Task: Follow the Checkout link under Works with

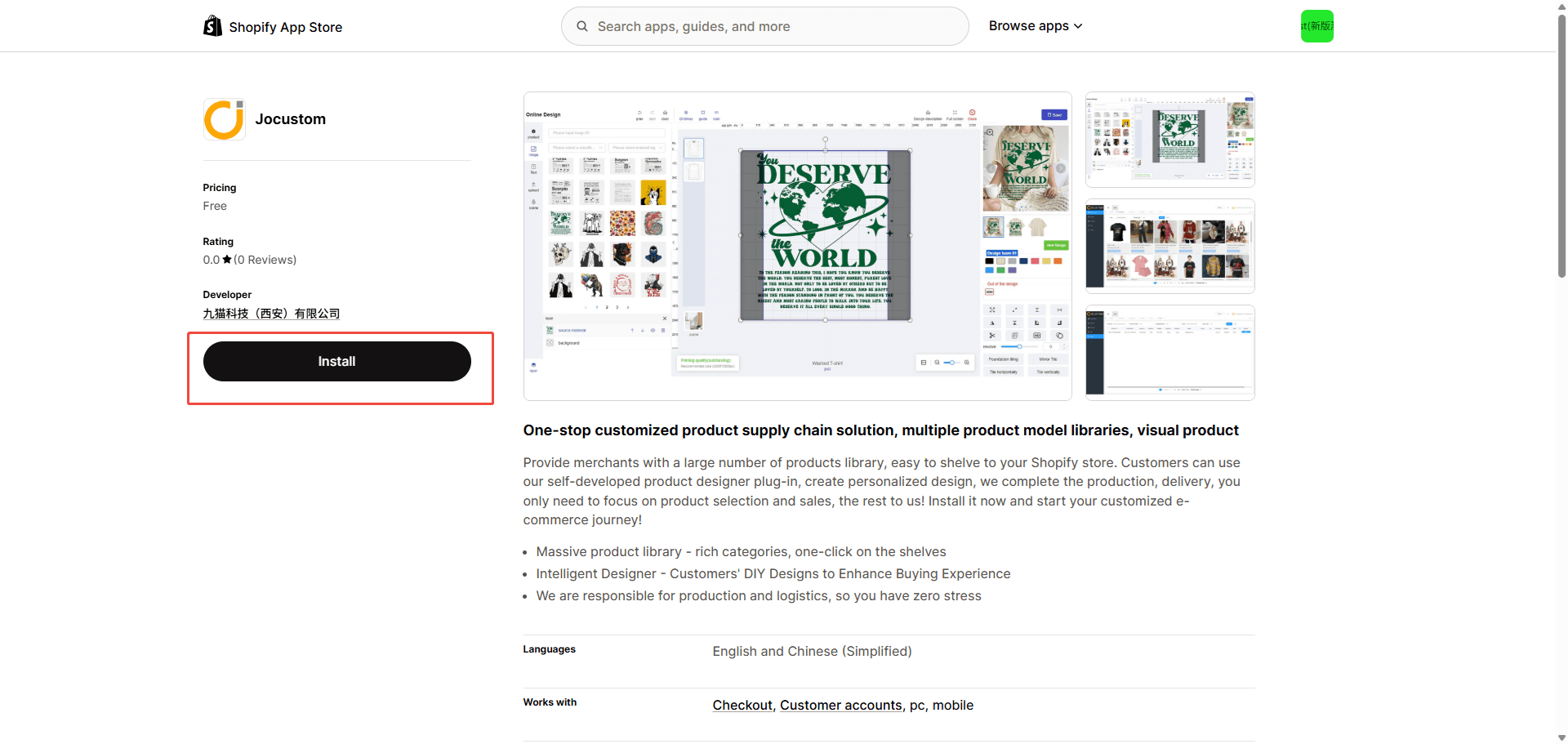Action: [742, 705]
